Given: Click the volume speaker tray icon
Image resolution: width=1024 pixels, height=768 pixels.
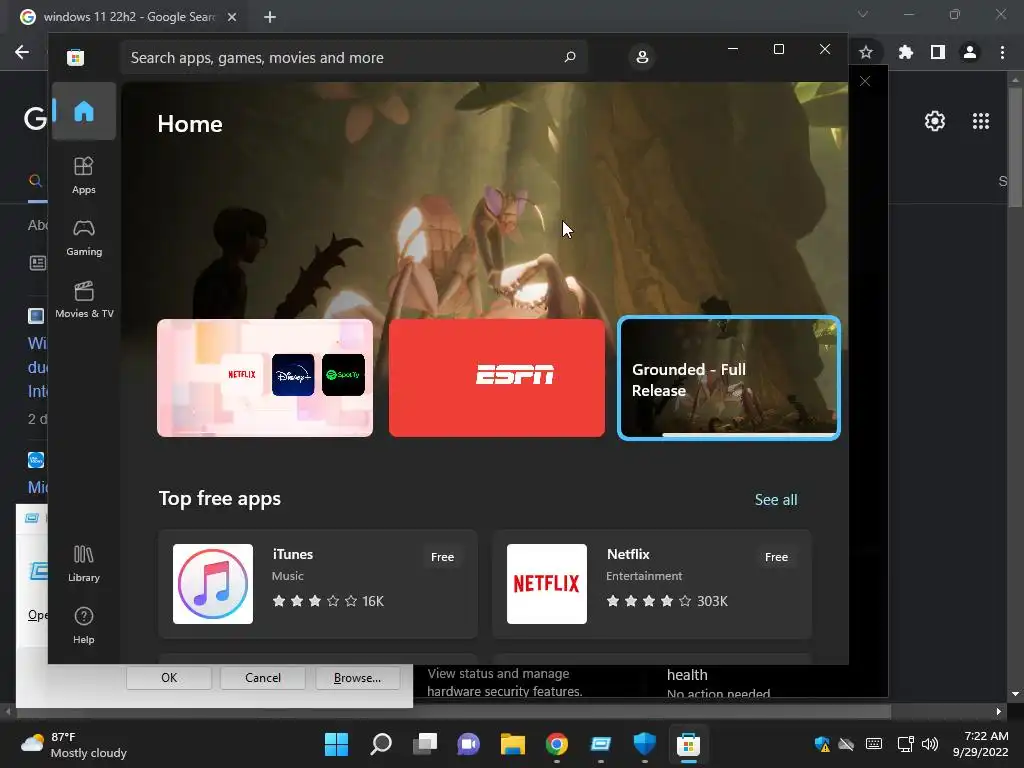Looking at the screenshot, I should point(930,744).
